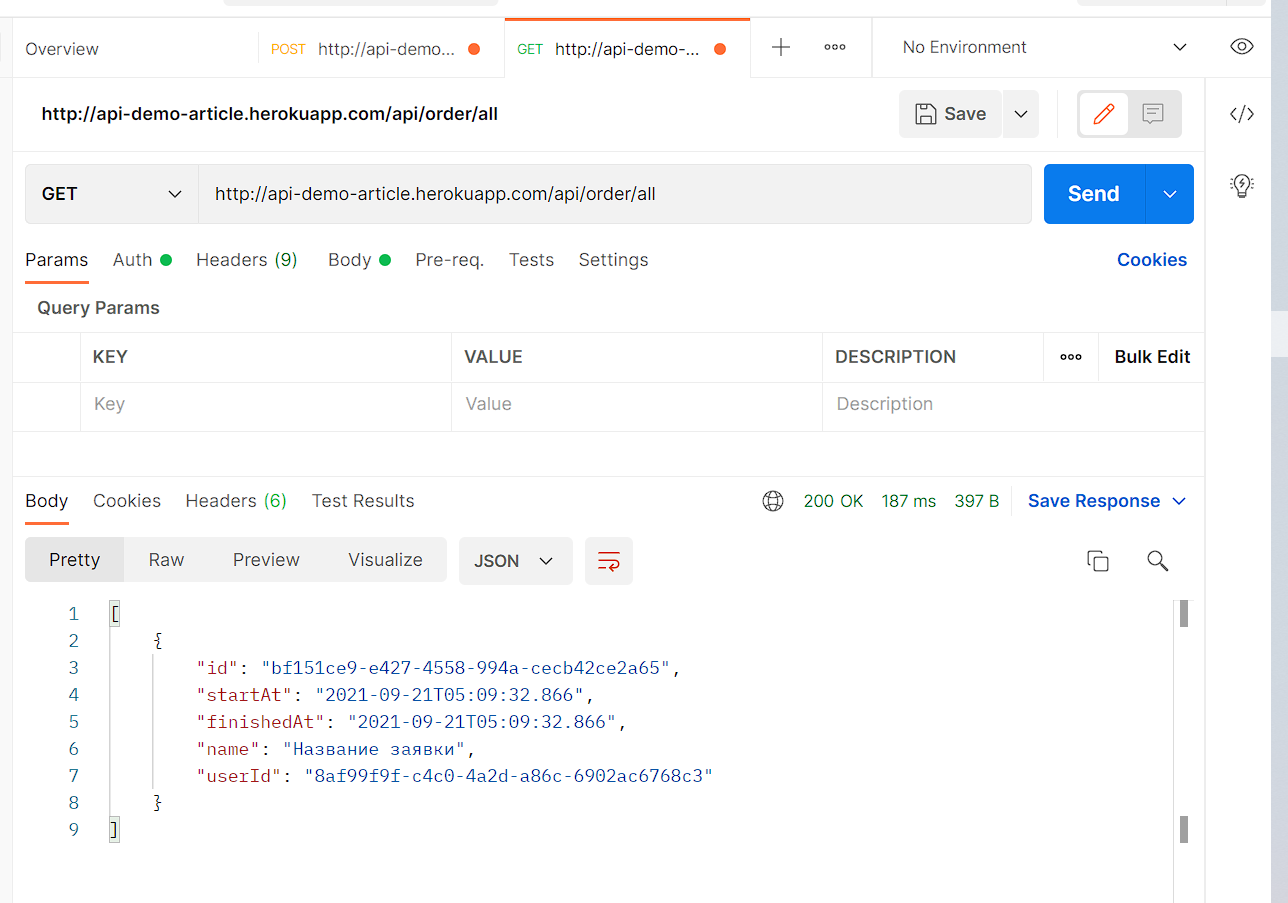Search the response with magnifier icon
Image resolution: width=1288 pixels, height=903 pixels.
[x=1157, y=561]
